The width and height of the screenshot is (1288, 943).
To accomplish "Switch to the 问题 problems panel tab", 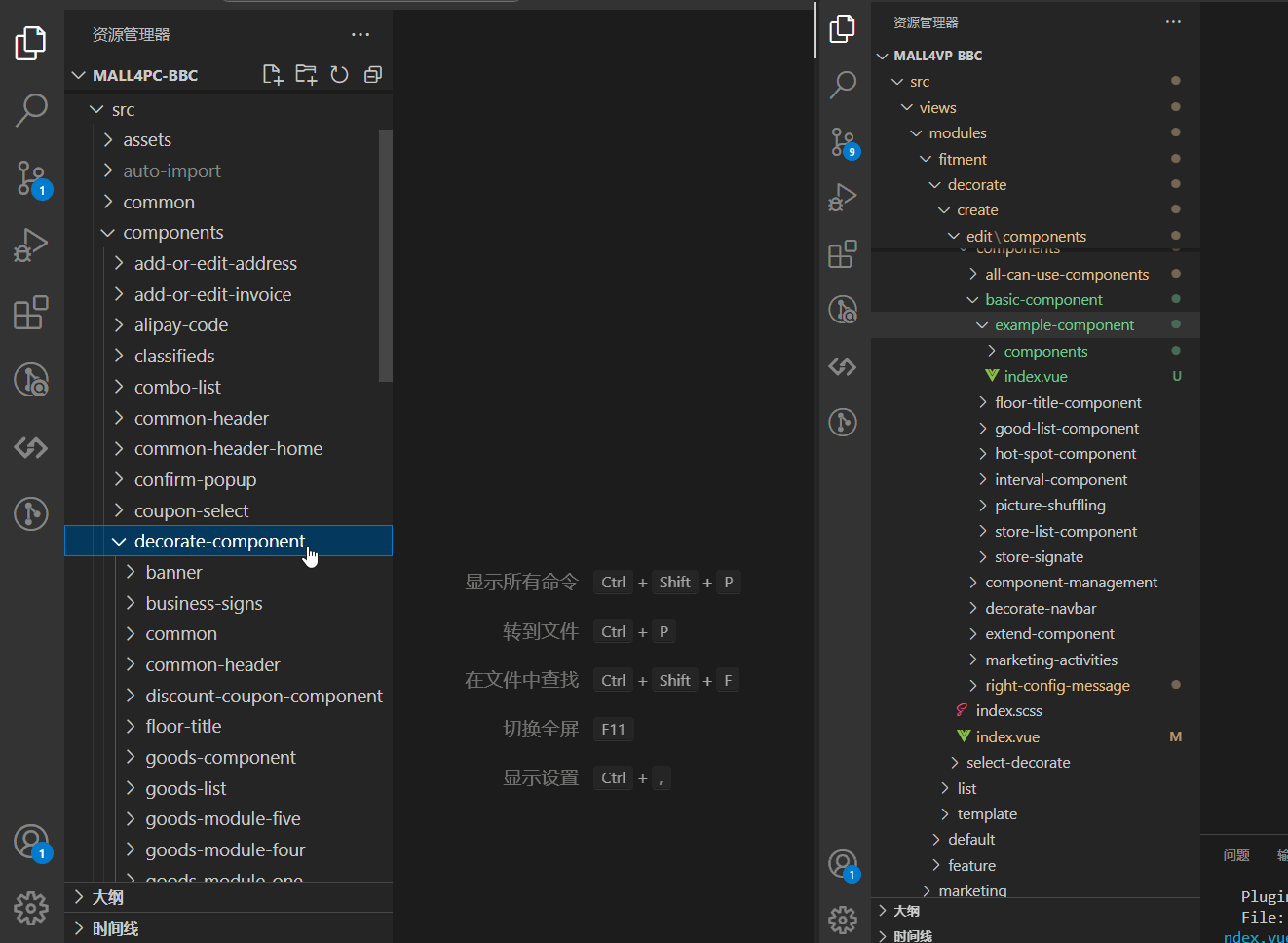I will [x=1235, y=855].
